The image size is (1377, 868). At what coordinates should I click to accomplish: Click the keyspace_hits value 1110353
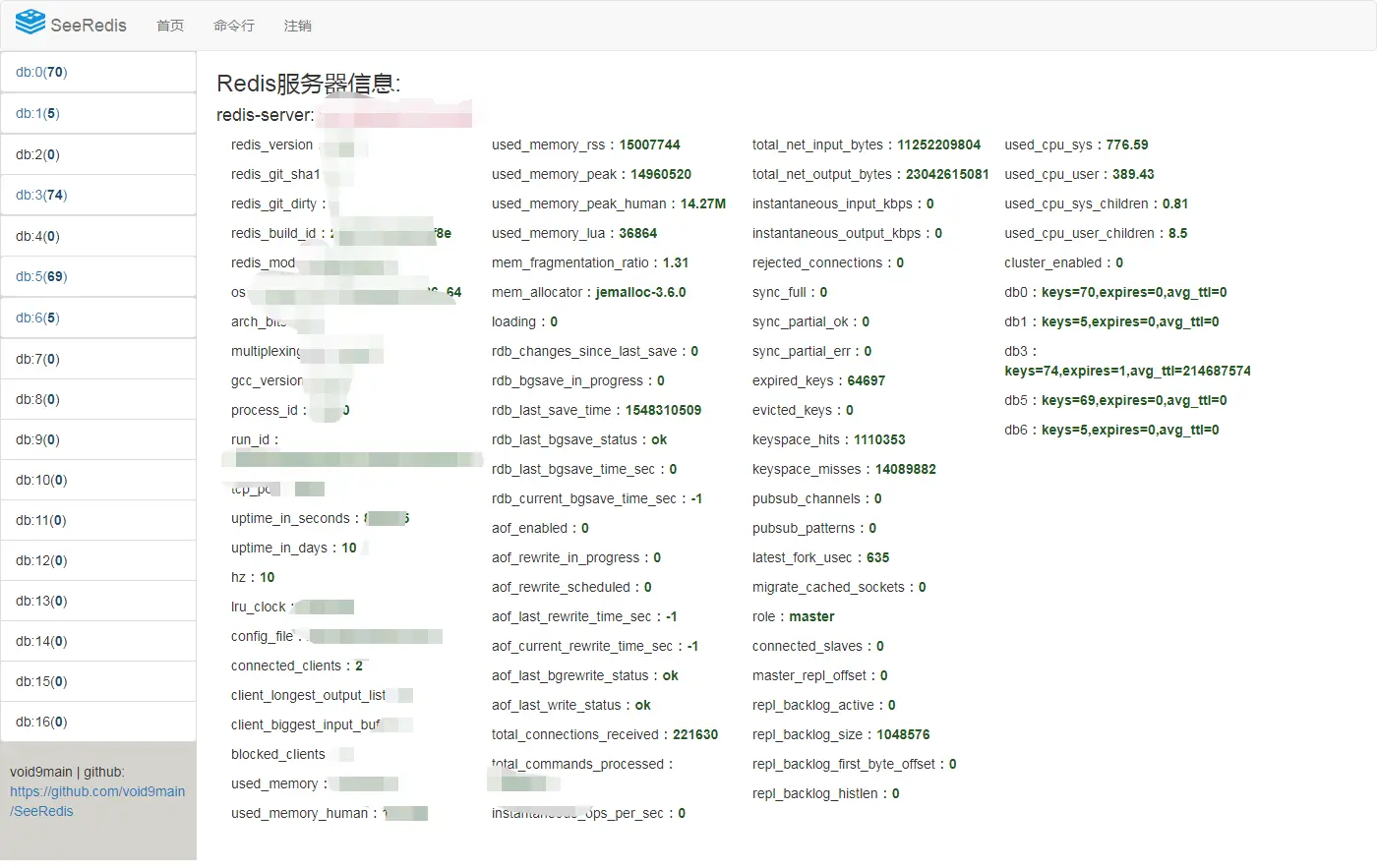[x=879, y=439]
